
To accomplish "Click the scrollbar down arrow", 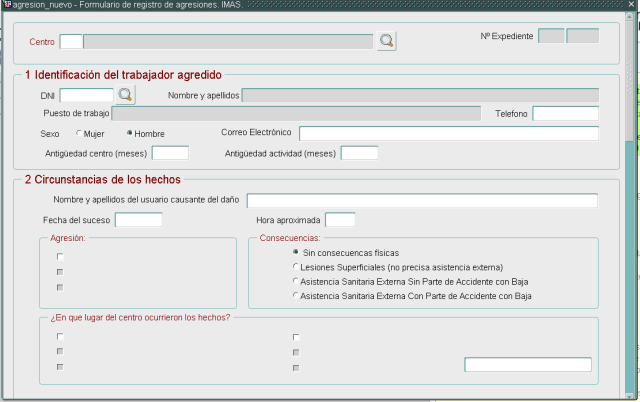I will click(x=629, y=395).
